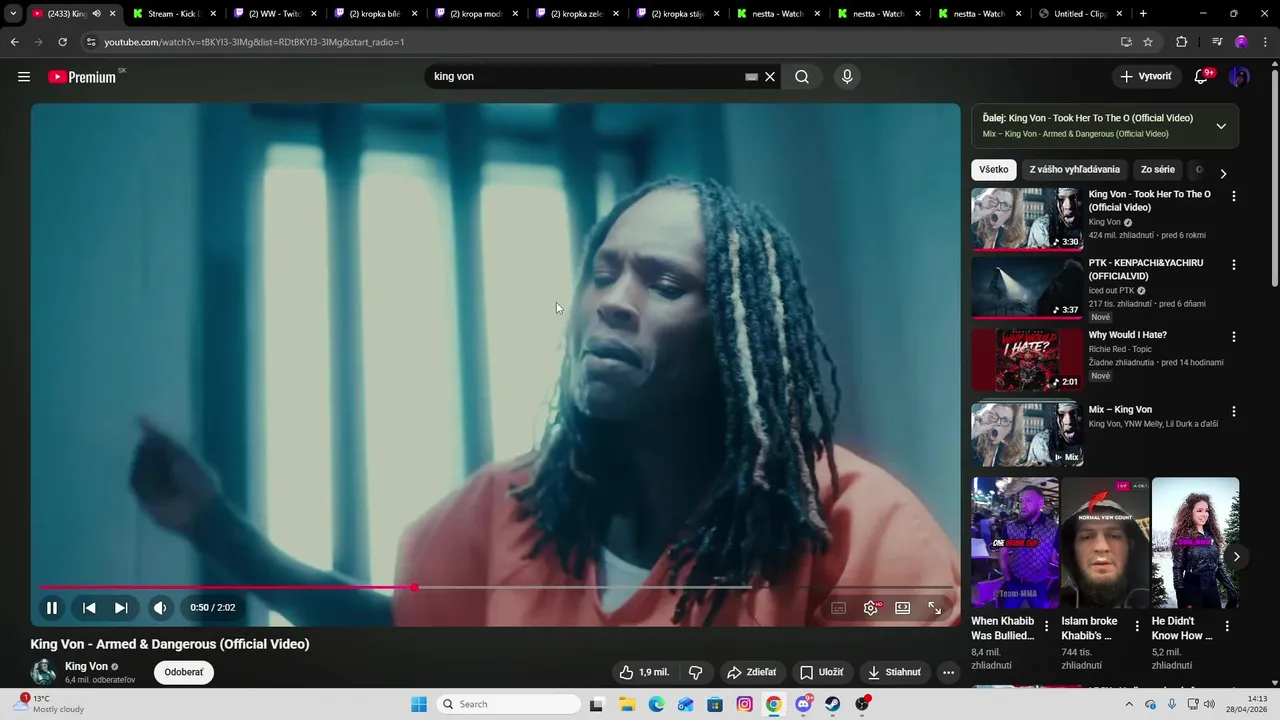The width and height of the screenshot is (1280, 720).
Task: Enter fullscreen mode
Action: click(x=935, y=608)
